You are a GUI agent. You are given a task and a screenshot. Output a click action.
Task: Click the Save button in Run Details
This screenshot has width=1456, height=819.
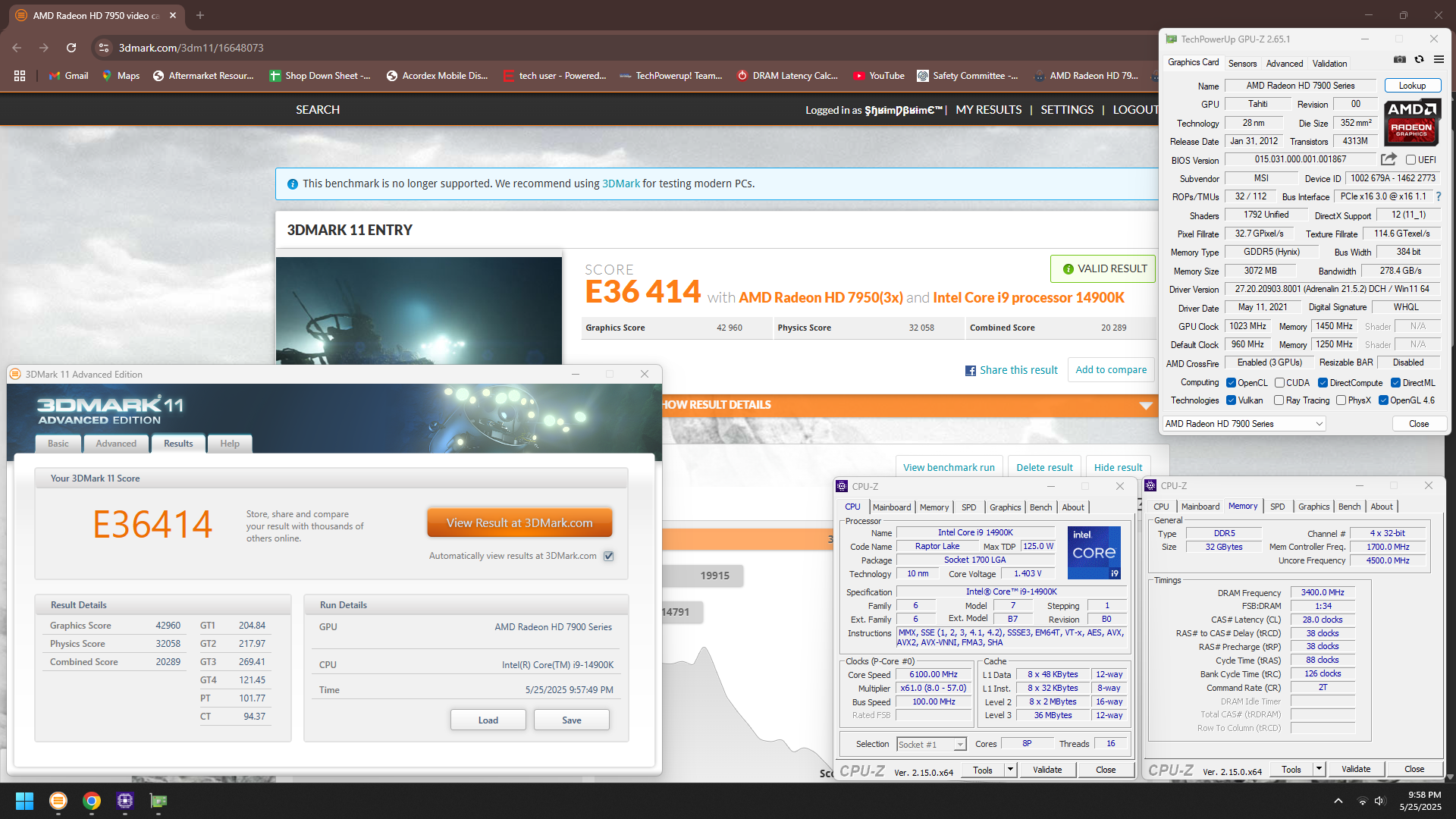pos(572,720)
